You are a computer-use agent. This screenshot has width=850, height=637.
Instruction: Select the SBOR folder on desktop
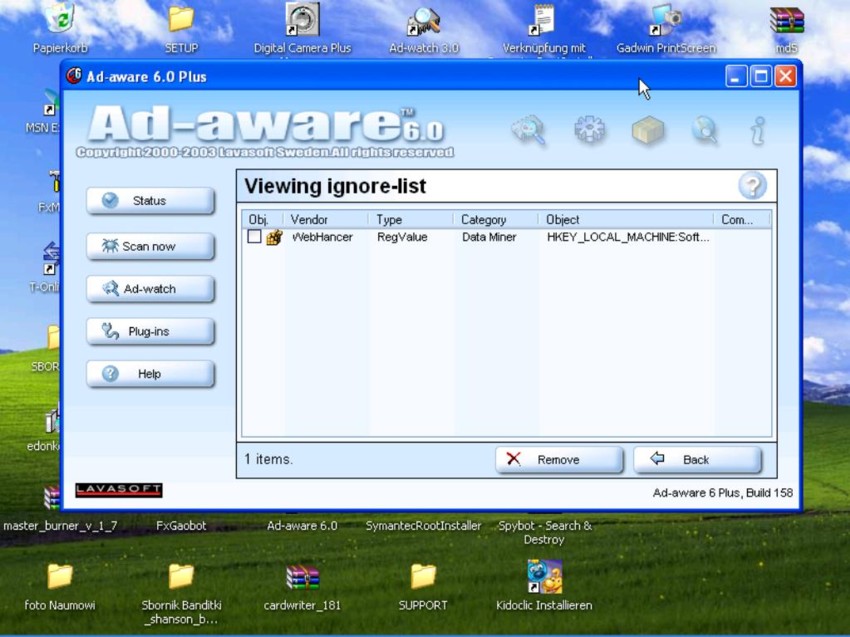53,337
